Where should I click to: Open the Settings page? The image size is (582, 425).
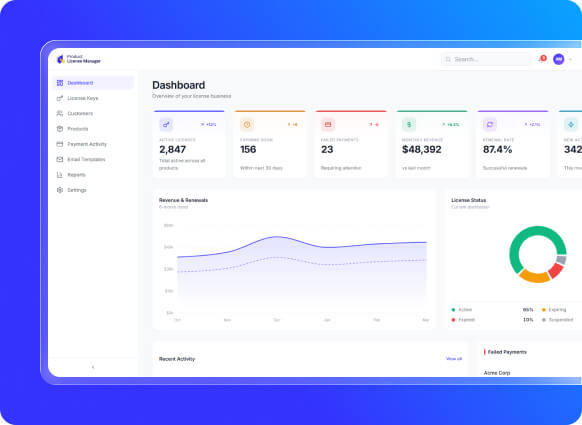(93, 190)
